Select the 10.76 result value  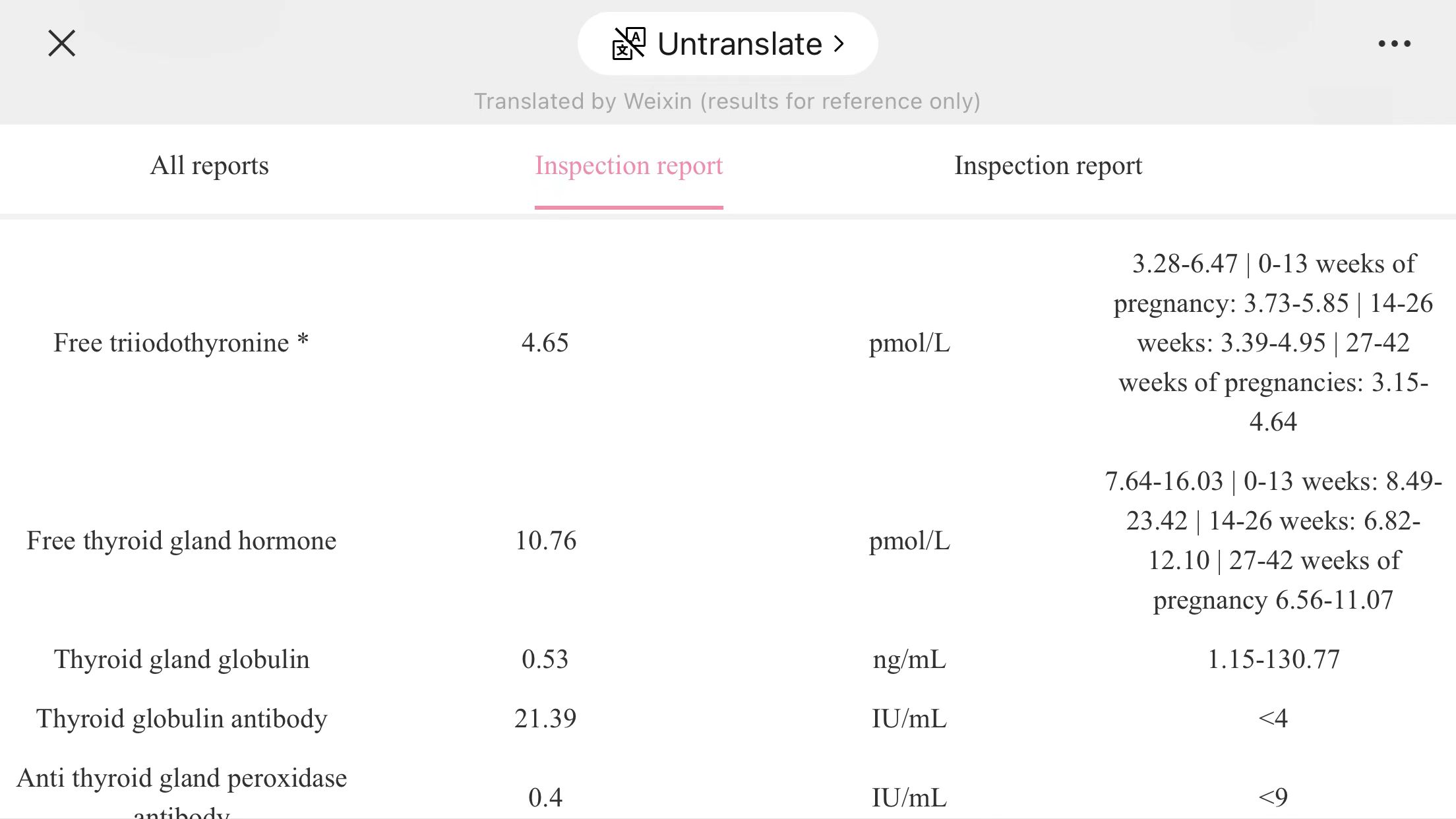point(545,541)
